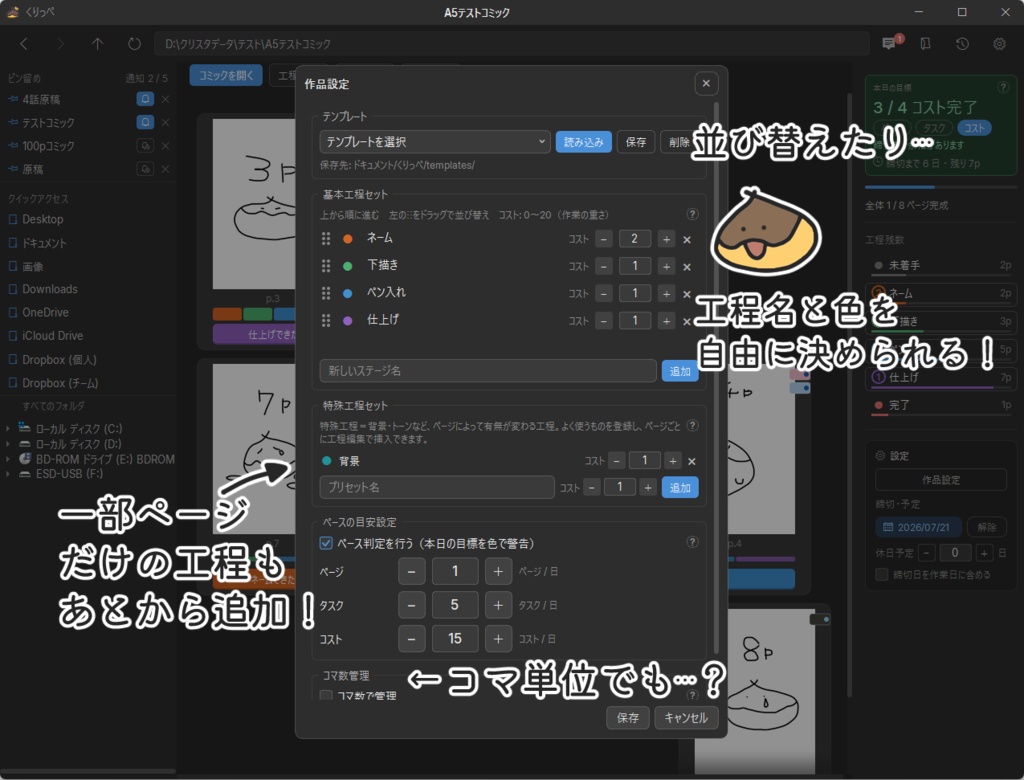Toggle 締切日を作業日に含める checkbox
1024x780 pixels.
[882, 574]
